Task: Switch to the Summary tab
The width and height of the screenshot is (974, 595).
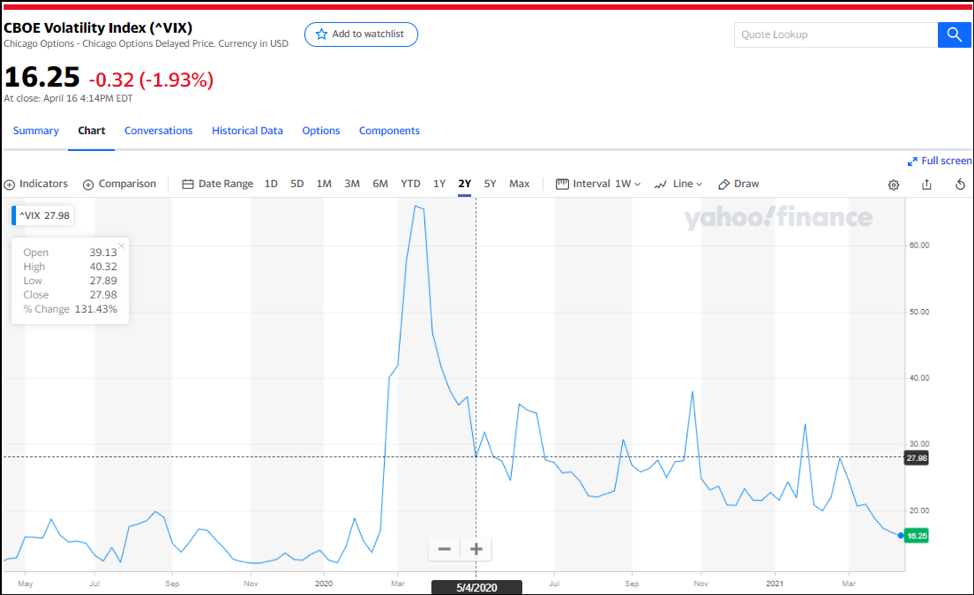Action: [x=36, y=130]
